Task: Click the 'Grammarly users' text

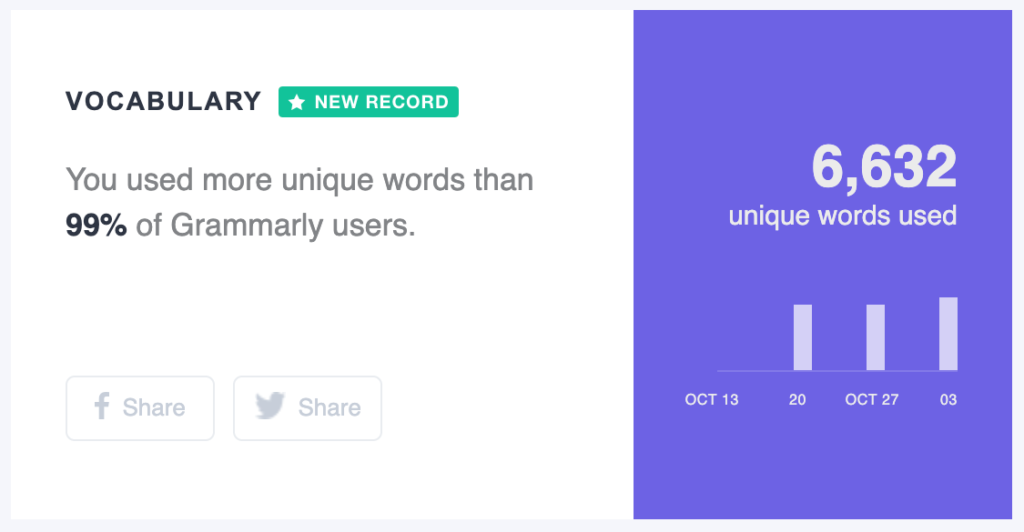Action: point(288,226)
